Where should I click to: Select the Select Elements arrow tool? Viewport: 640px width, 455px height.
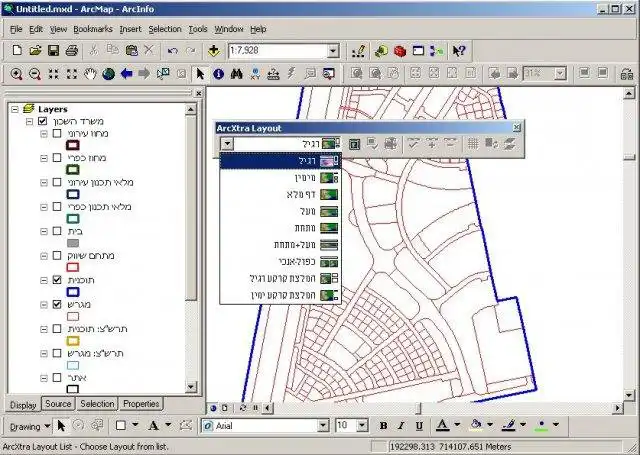[x=200, y=74]
